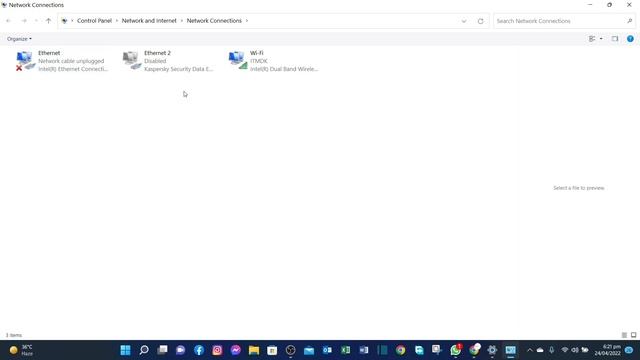Screen dimensions: 640x360
Task: Open the OneDrive cloud tray icon
Action: [540, 350]
